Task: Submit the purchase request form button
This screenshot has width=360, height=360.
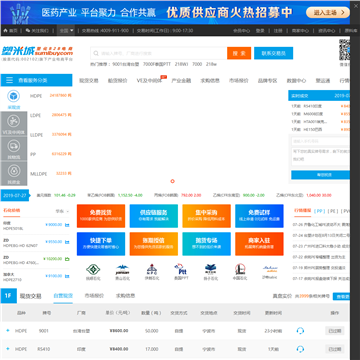Action: (320, 175)
